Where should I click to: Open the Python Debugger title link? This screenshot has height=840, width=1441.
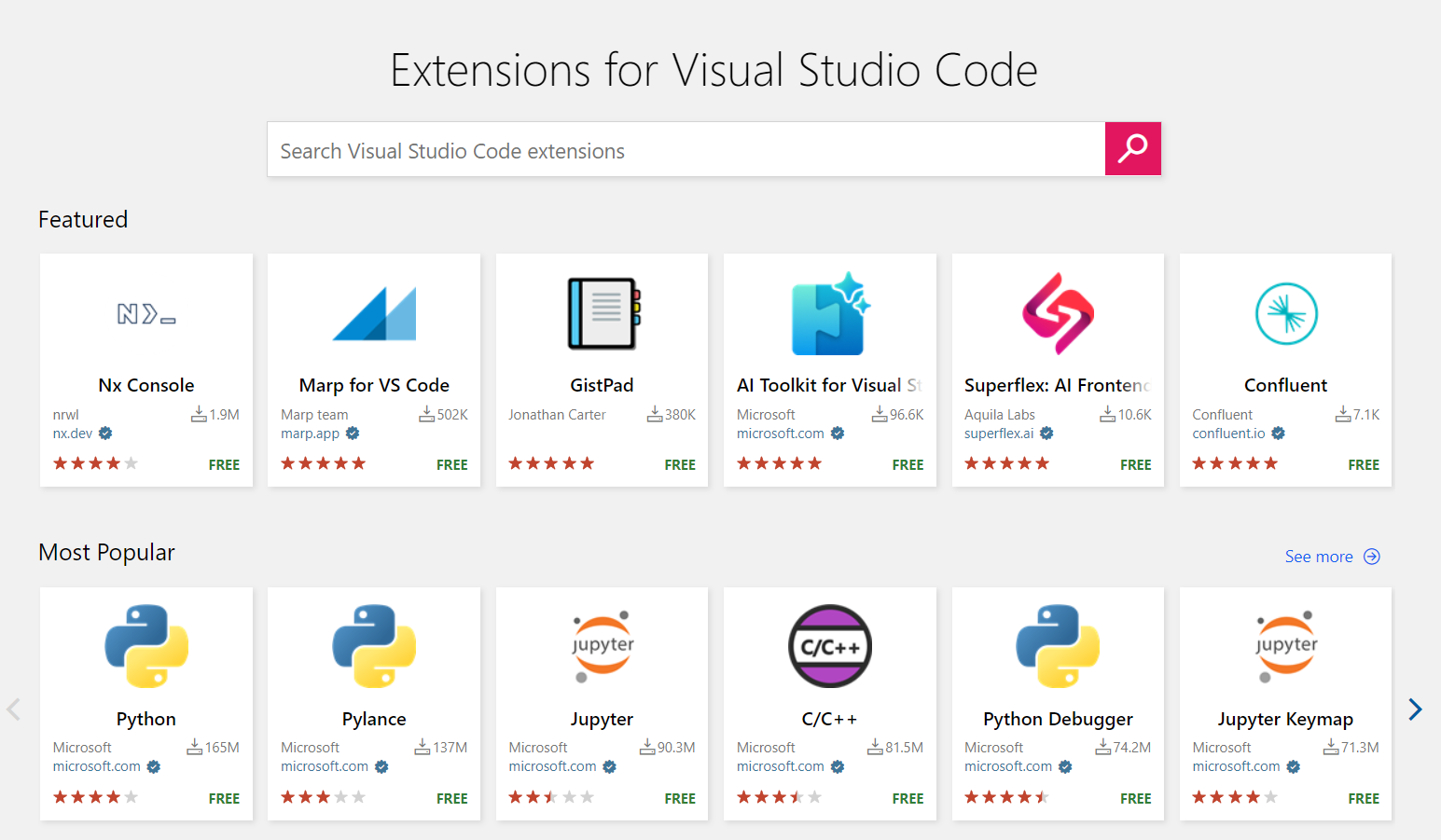[x=1058, y=719]
